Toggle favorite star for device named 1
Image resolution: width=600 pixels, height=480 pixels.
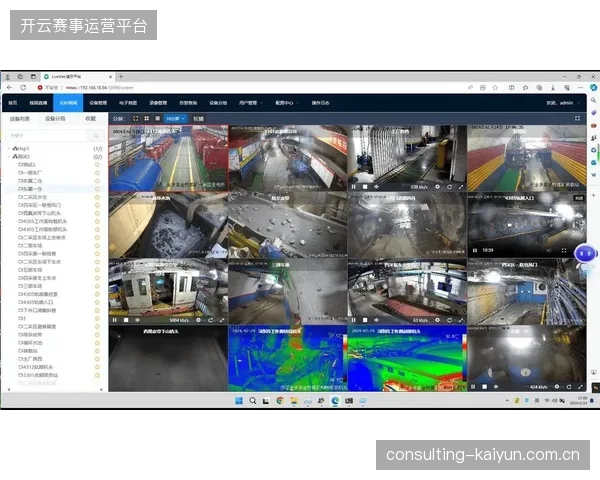(x=97, y=318)
